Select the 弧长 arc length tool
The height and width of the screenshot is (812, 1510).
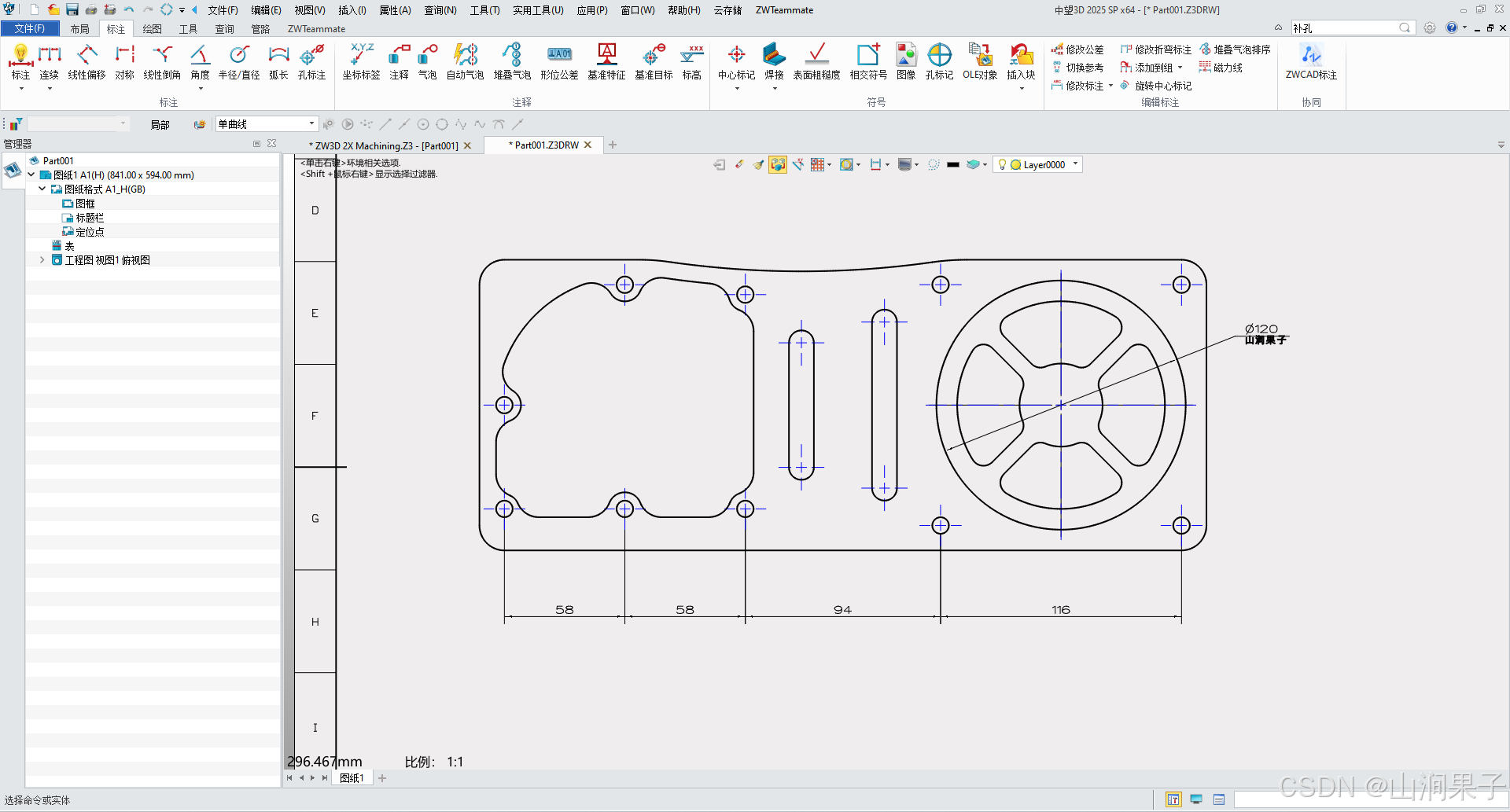pyautogui.click(x=278, y=62)
